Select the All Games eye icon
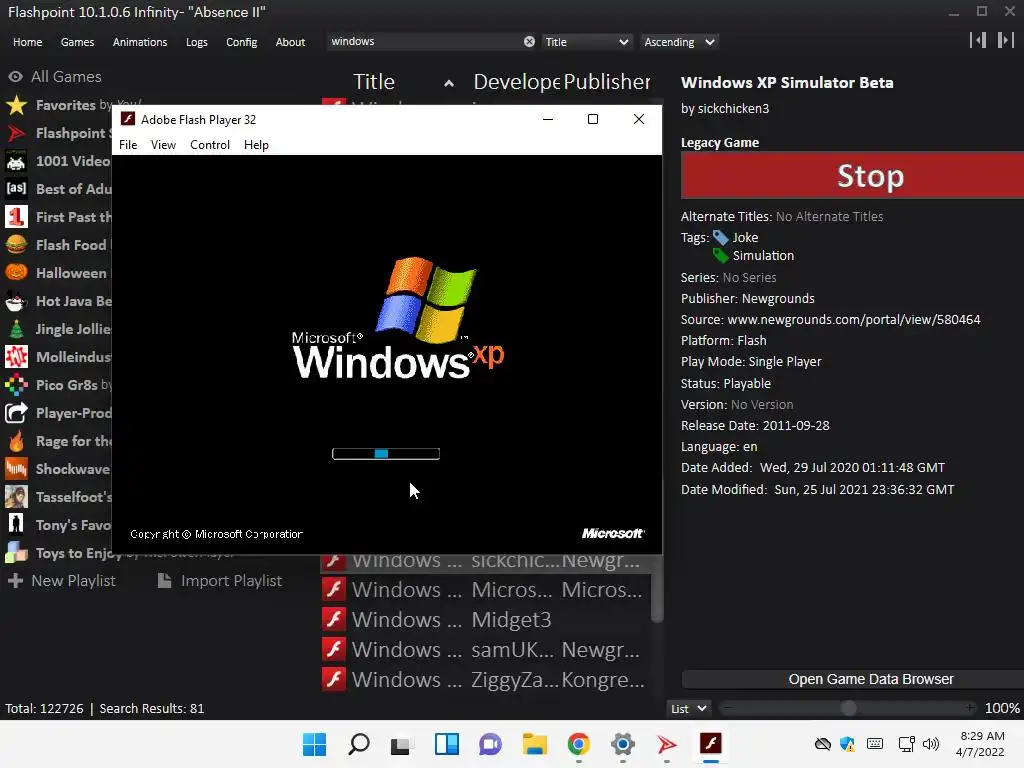 [x=15, y=77]
